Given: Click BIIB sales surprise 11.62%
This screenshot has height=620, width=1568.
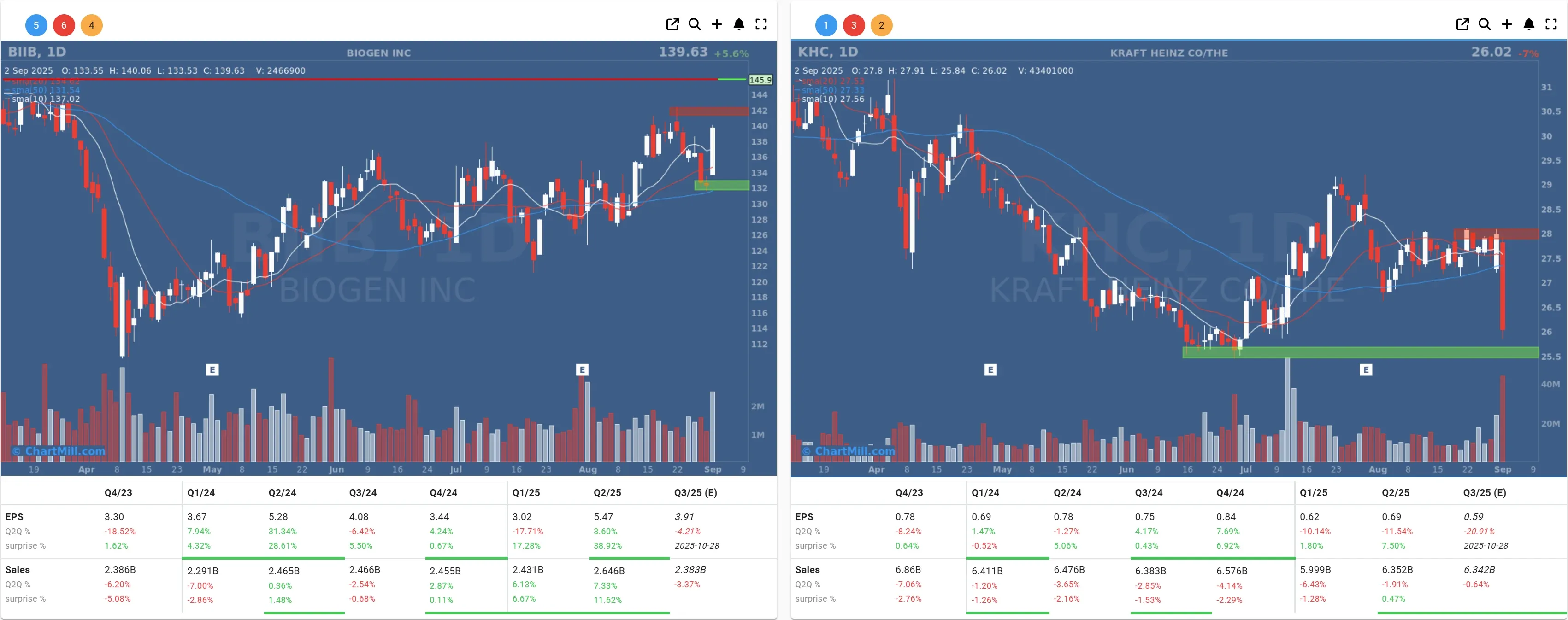Looking at the screenshot, I should (607, 600).
